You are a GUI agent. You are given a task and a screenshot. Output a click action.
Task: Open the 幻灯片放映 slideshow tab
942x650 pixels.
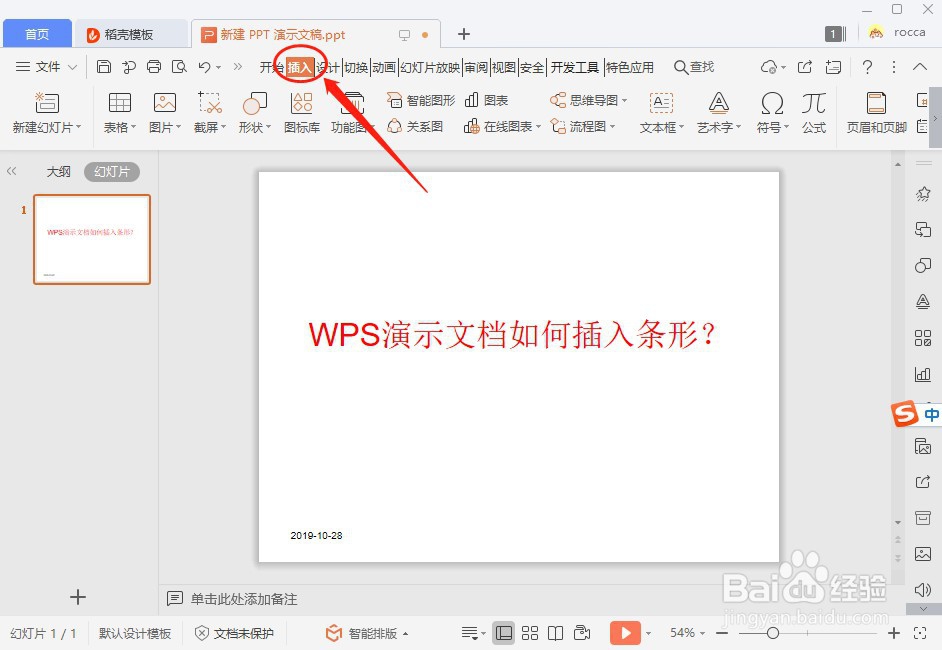click(x=430, y=67)
